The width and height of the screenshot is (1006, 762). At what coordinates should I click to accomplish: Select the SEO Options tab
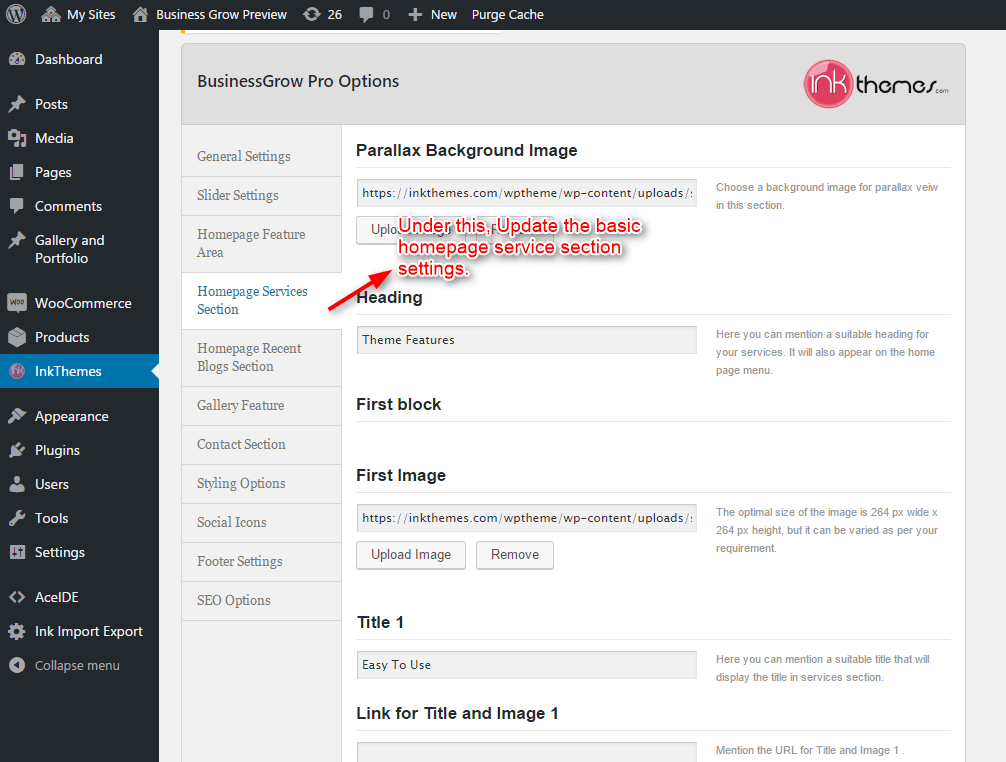[234, 600]
